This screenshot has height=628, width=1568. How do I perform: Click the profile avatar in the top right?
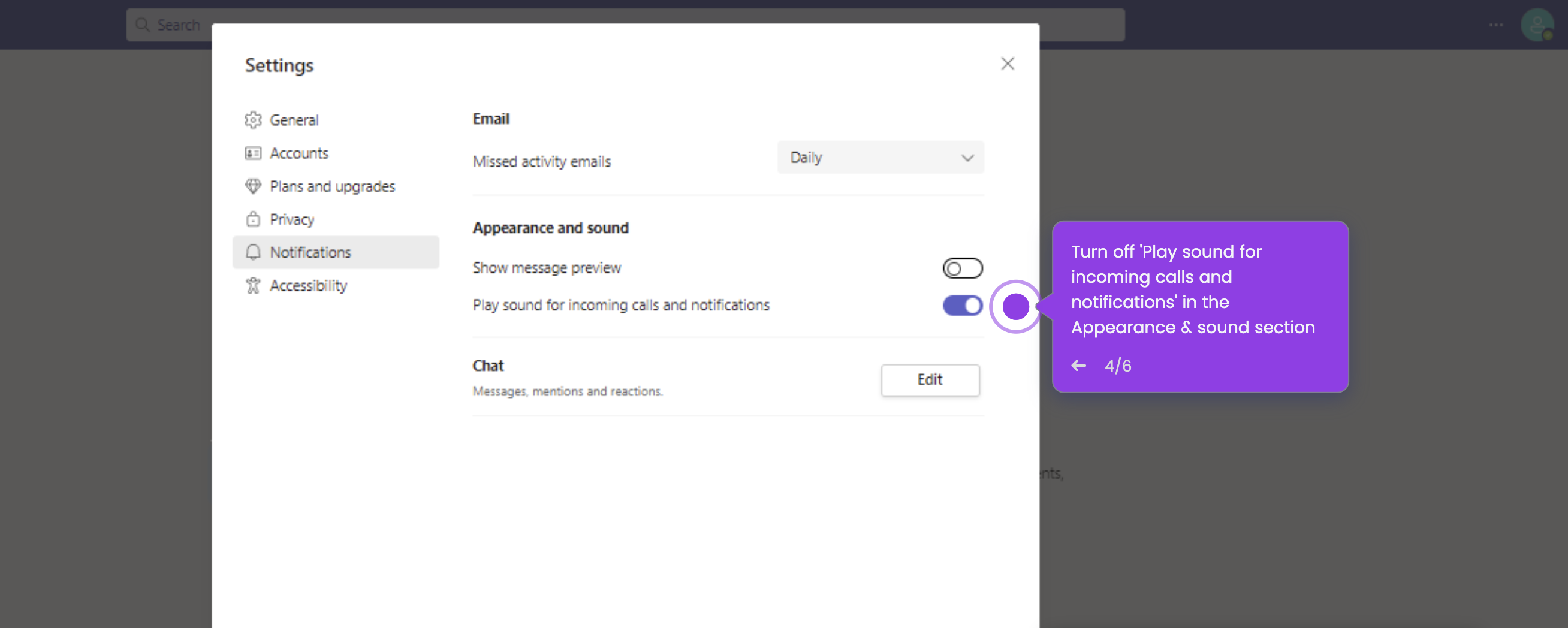pos(1538,25)
